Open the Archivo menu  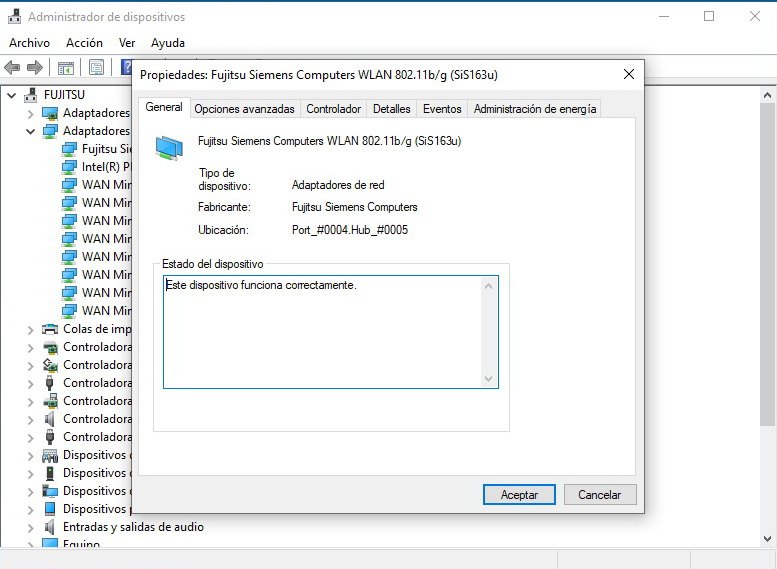(29, 43)
